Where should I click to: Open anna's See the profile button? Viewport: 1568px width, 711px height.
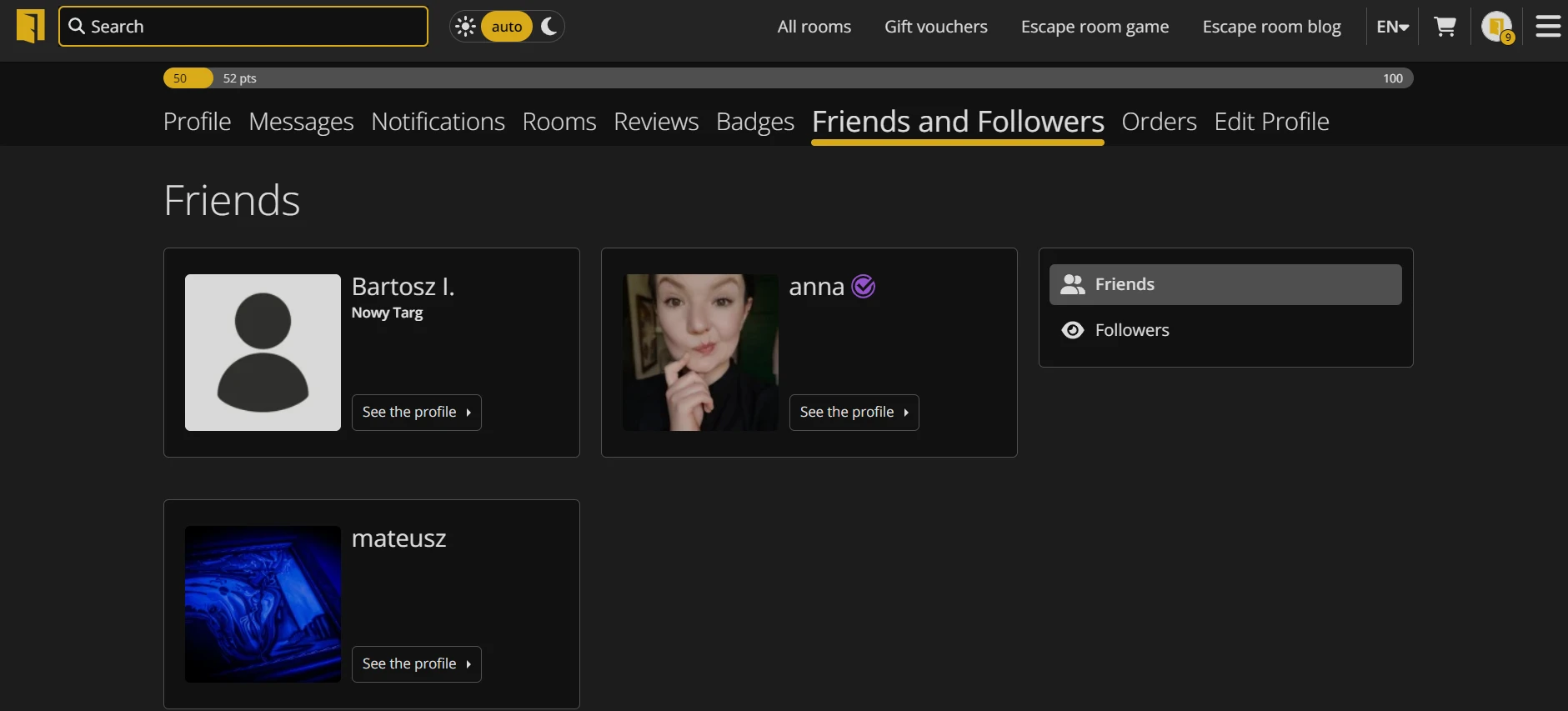[854, 413]
